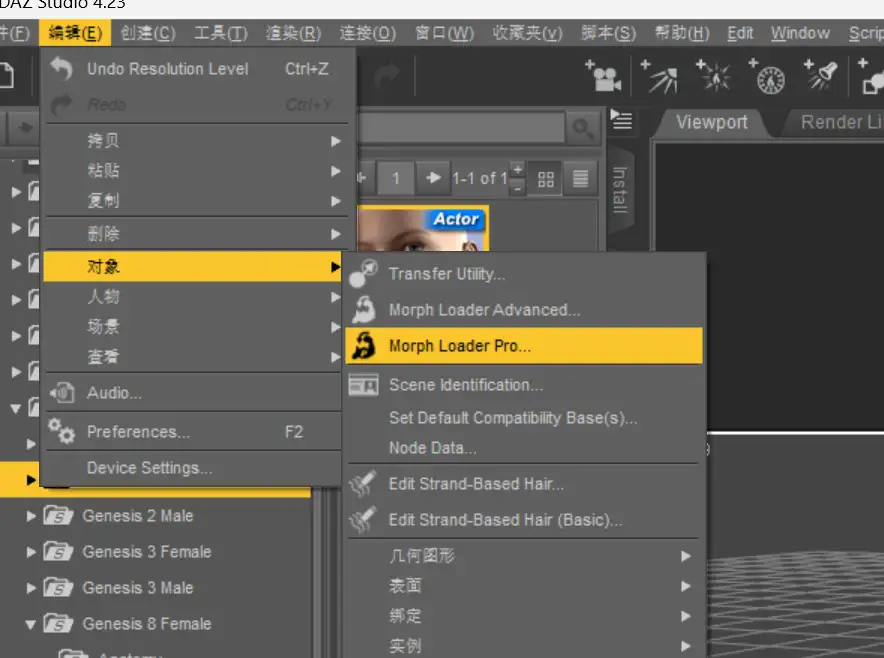Click the create new camera icon
Viewport: 884px width, 658px height.
tap(604, 76)
